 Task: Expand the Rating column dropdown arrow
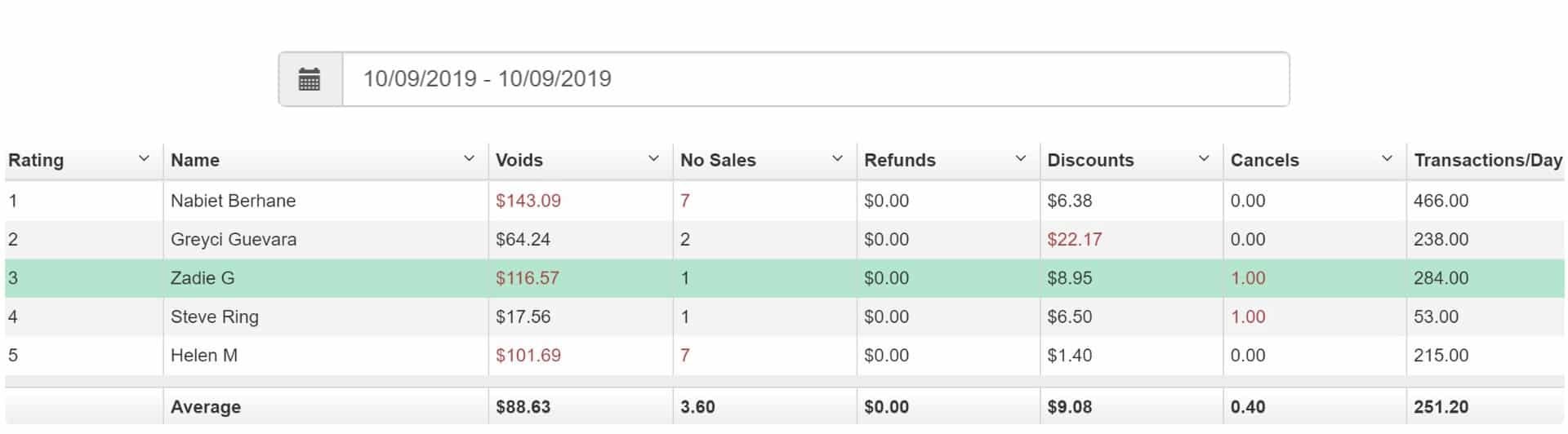pos(144,158)
